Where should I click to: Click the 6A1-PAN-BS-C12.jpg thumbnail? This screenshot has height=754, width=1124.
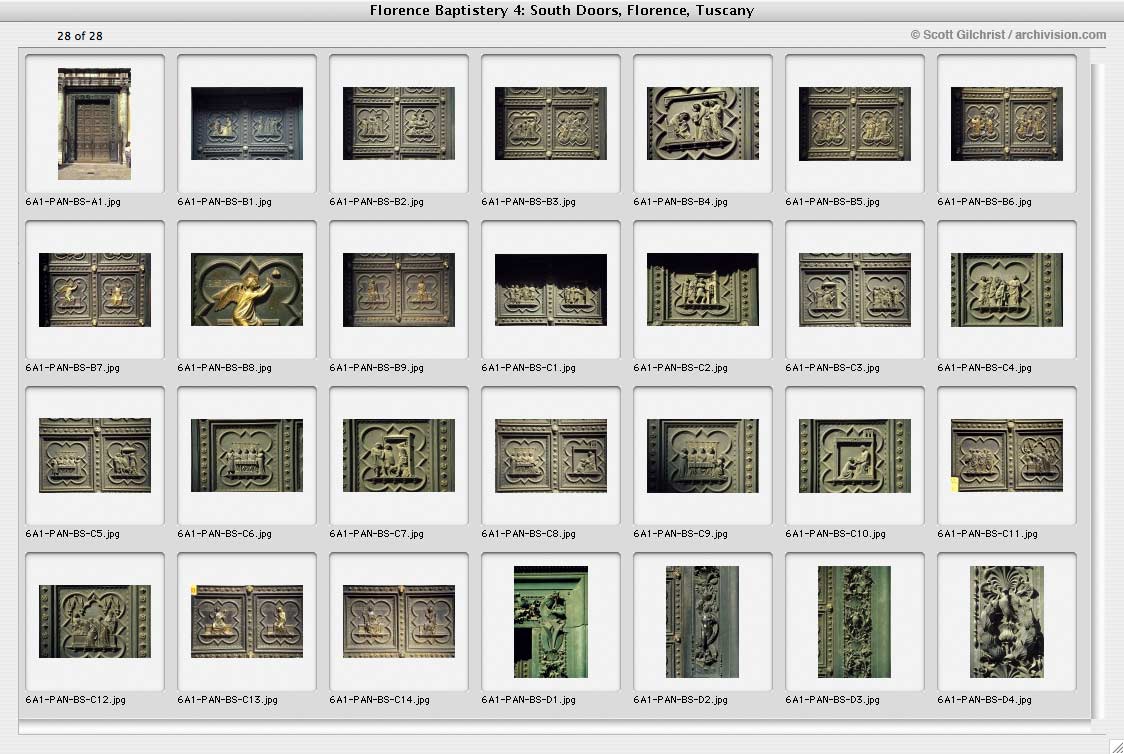coord(95,621)
